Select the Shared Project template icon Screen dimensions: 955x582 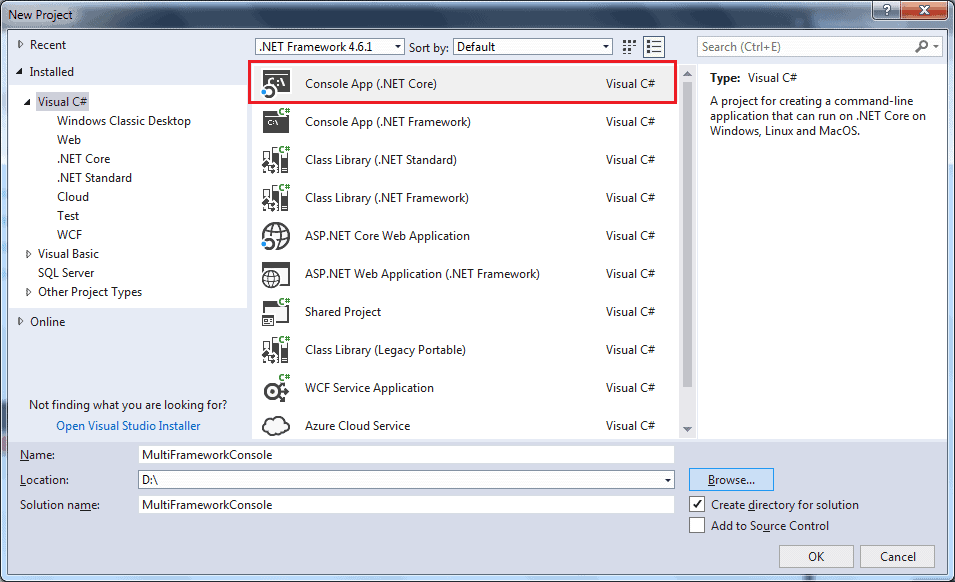(x=275, y=312)
